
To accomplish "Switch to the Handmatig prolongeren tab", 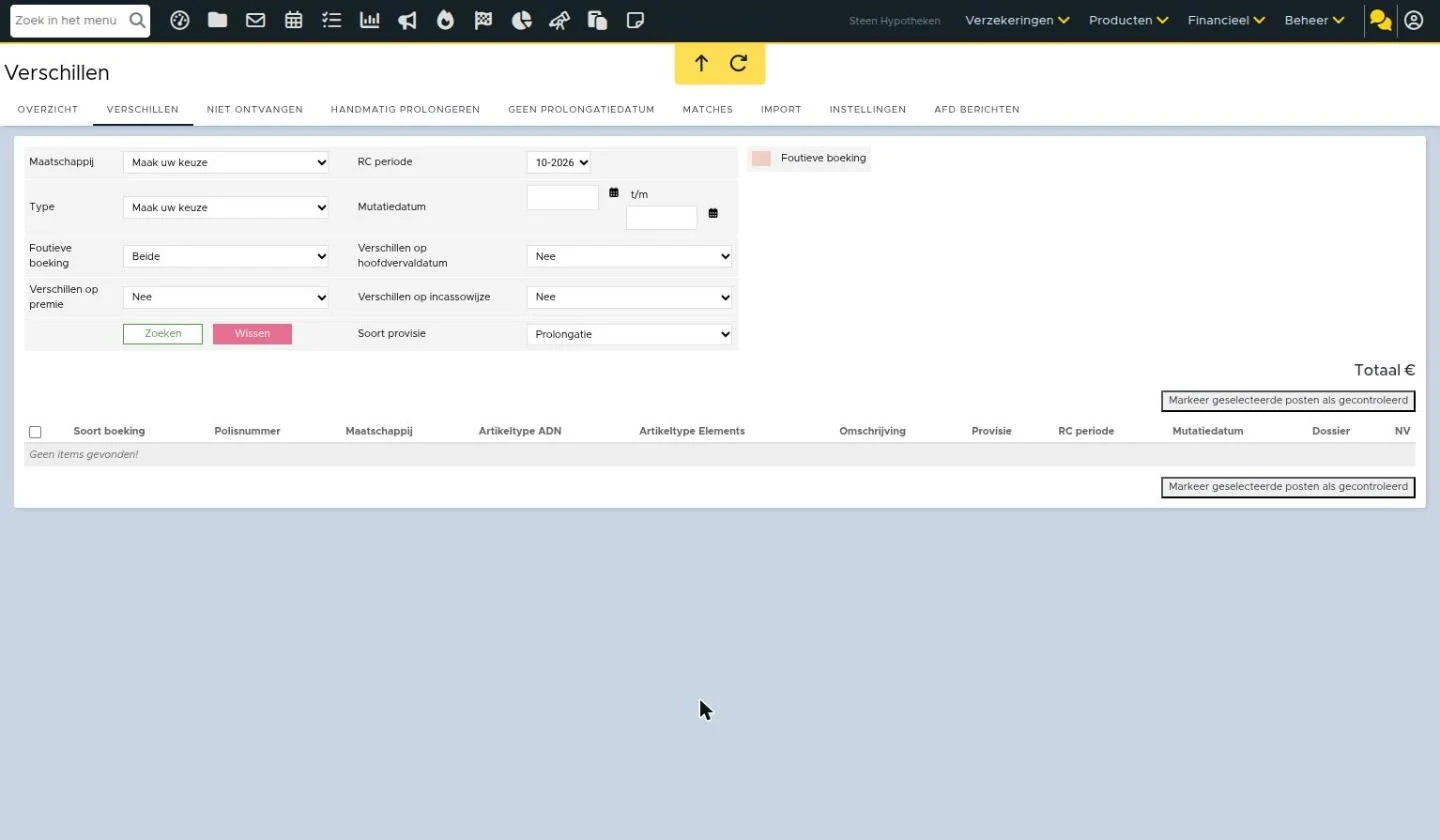I will (x=405, y=109).
